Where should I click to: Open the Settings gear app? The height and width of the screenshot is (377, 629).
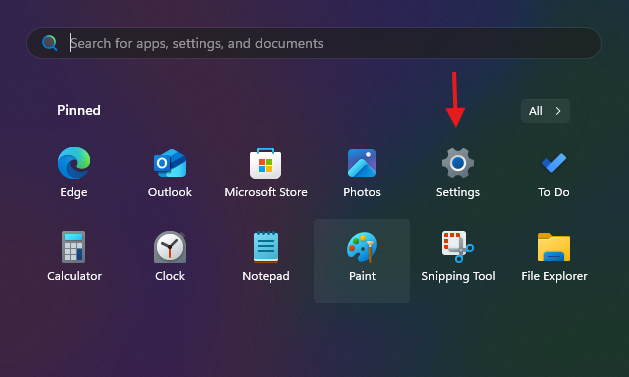click(x=458, y=172)
